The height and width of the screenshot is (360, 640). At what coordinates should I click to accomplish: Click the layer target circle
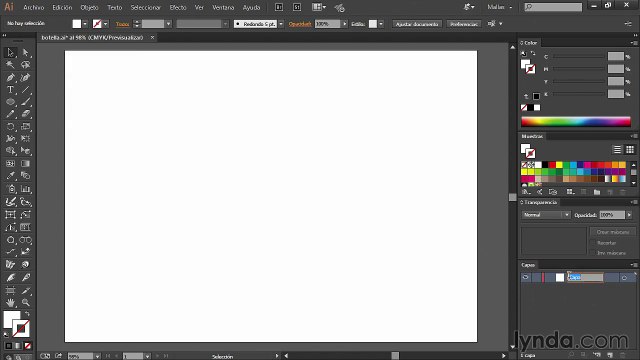pos(624,278)
